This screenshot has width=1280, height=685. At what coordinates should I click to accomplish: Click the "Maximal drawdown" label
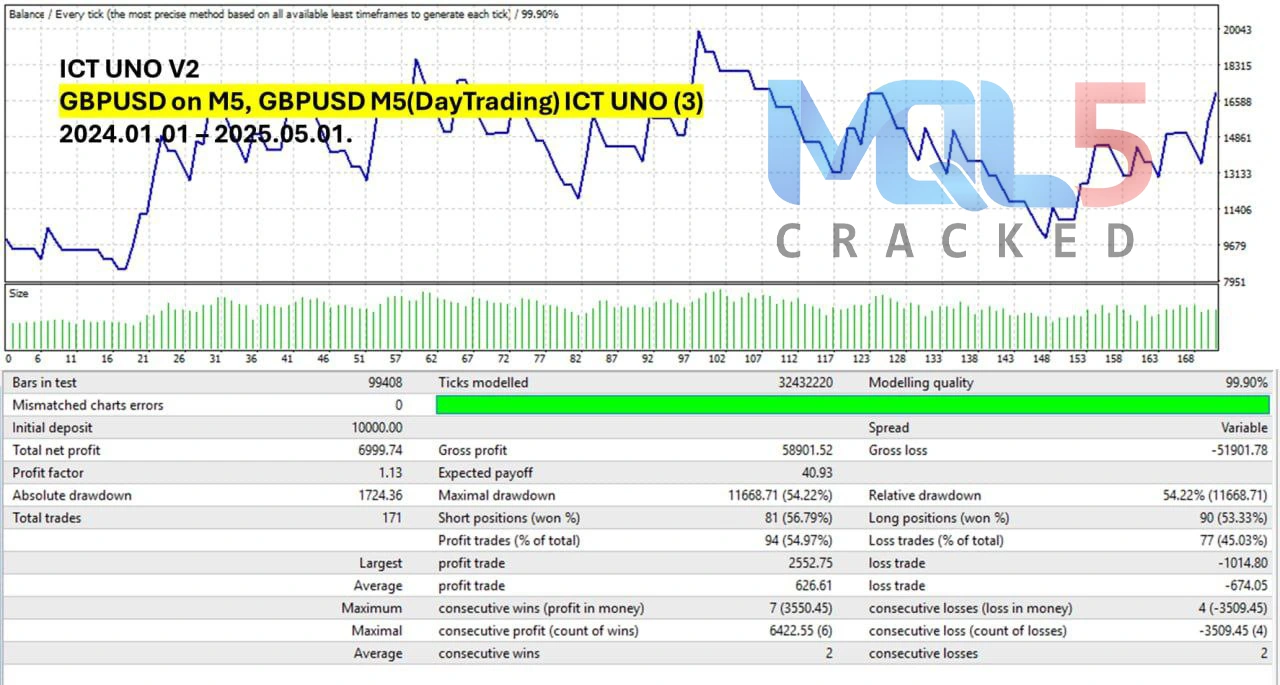click(x=496, y=495)
